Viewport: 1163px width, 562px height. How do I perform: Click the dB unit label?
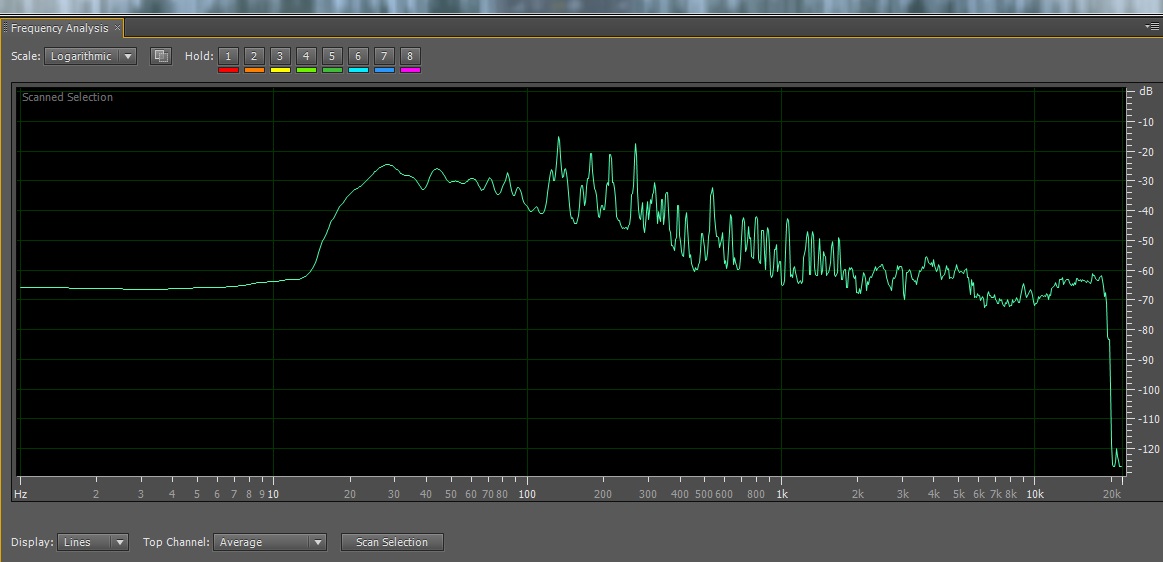(x=1145, y=92)
